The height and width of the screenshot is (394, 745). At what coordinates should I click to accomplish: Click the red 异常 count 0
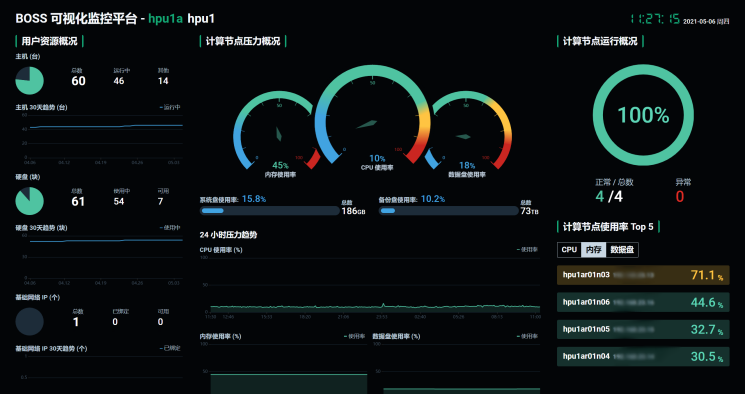680,196
